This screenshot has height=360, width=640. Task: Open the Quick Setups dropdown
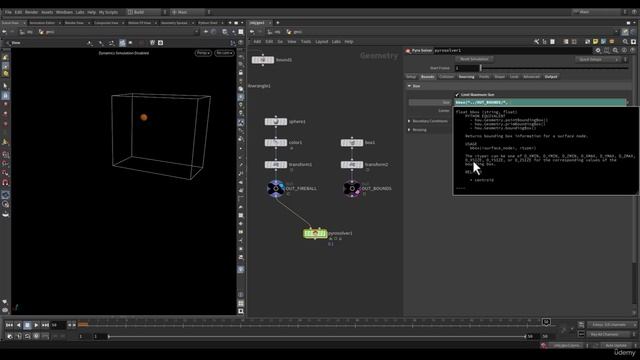click(598, 59)
